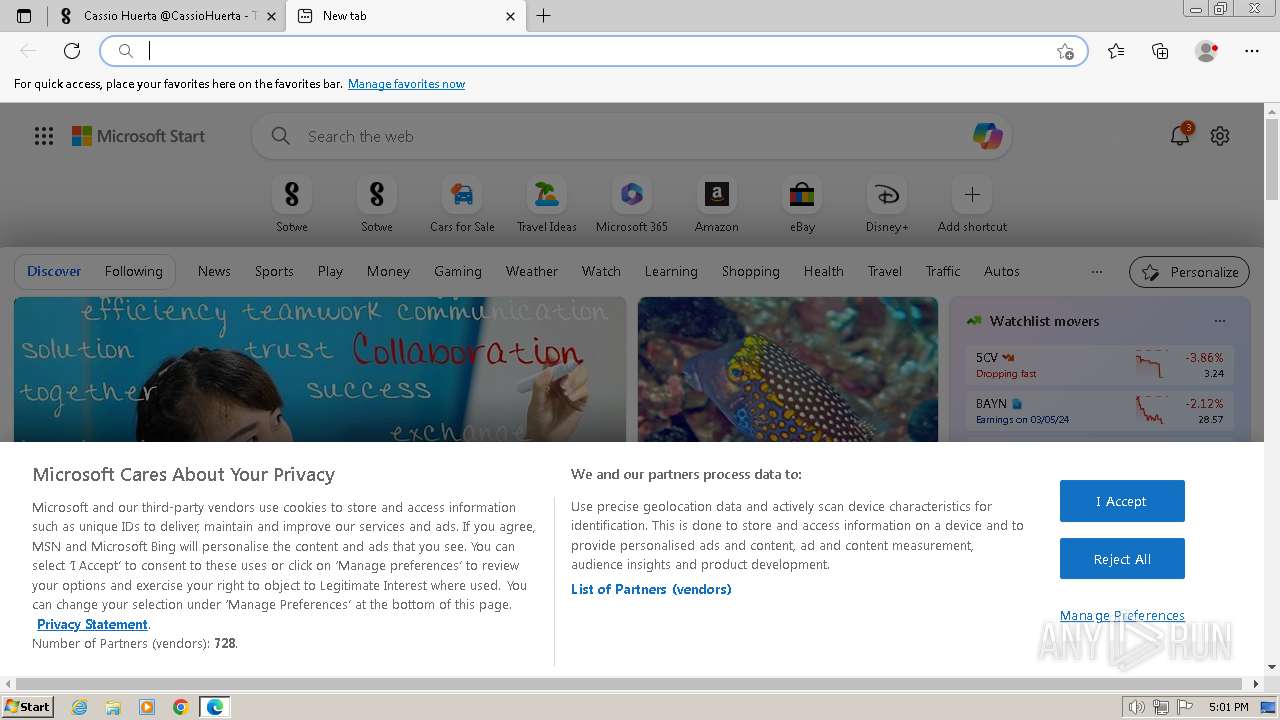Click the Add shortcut plus icon
Image resolution: width=1280 pixels, height=720 pixels.
[x=972, y=195]
